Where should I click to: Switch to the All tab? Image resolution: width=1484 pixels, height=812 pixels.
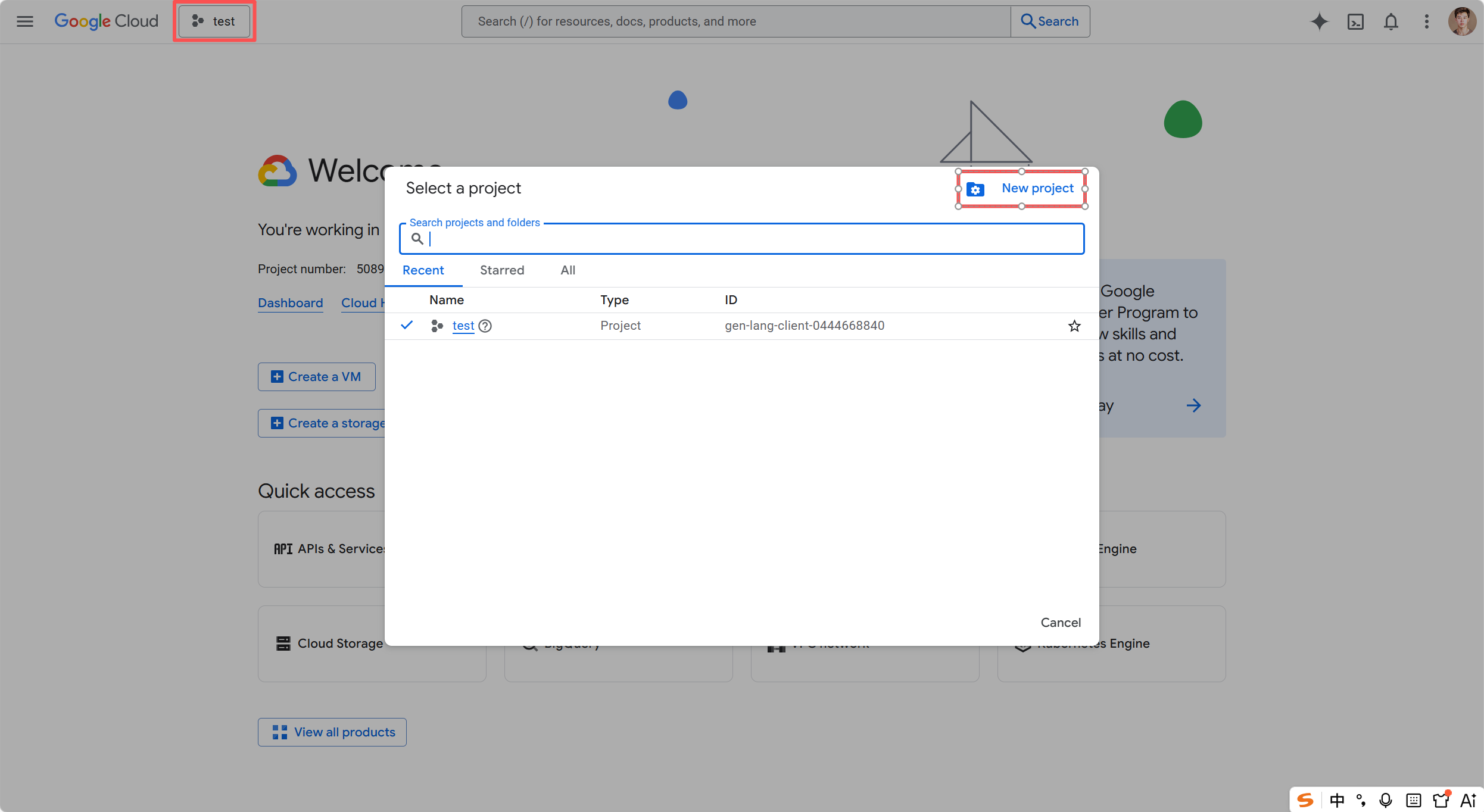point(567,270)
